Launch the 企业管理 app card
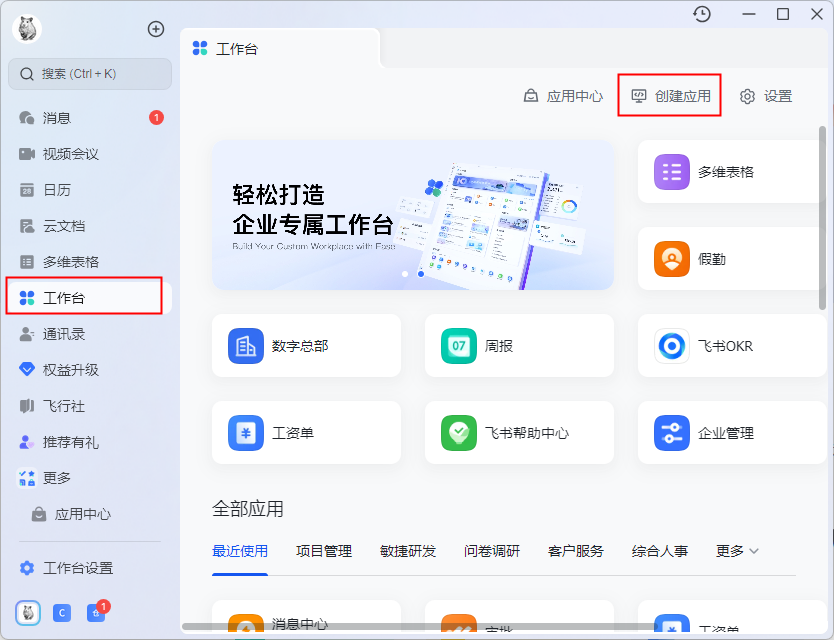The height and width of the screenshot is (640, 834). 732,433
